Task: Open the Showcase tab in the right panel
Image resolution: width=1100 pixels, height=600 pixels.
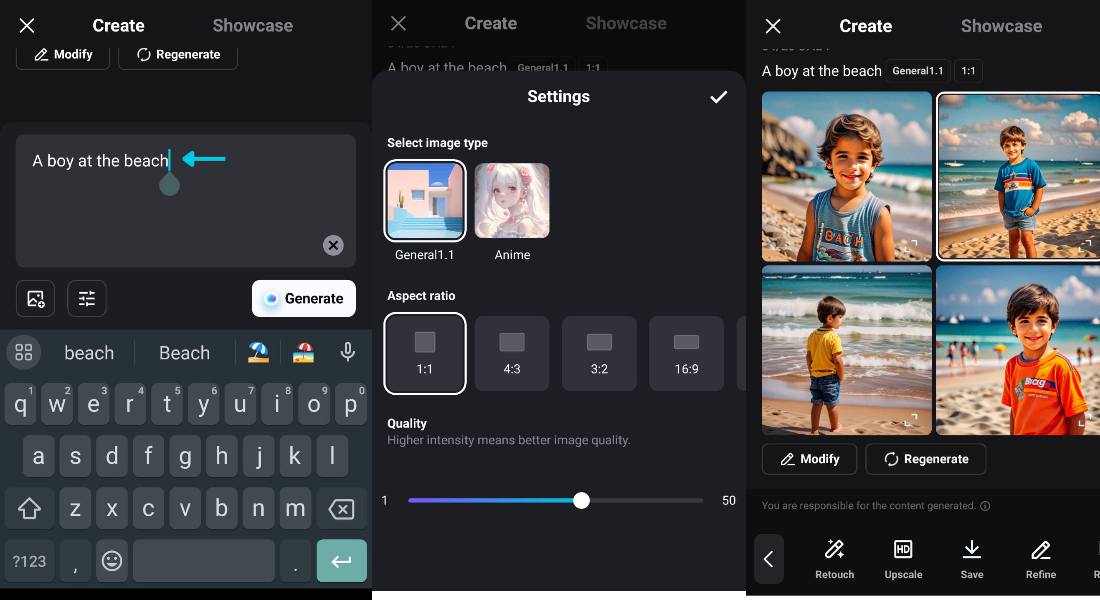Action: (1001, 26)
